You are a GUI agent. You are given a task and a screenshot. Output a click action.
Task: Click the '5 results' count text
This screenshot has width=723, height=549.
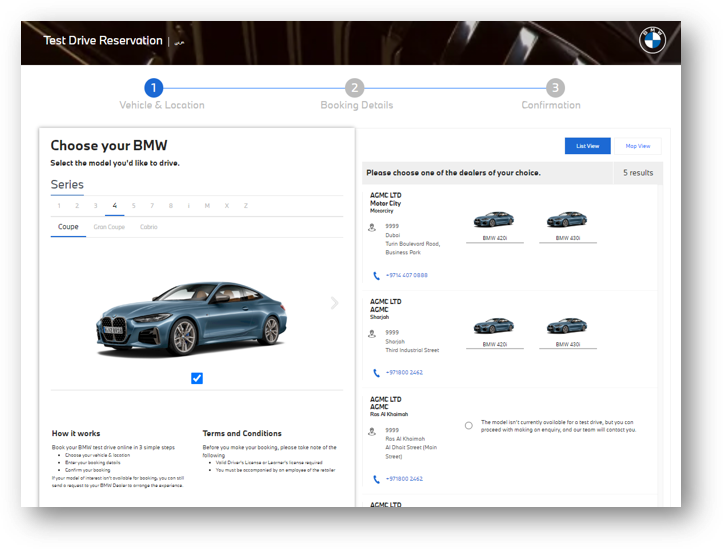pos(638,173)
